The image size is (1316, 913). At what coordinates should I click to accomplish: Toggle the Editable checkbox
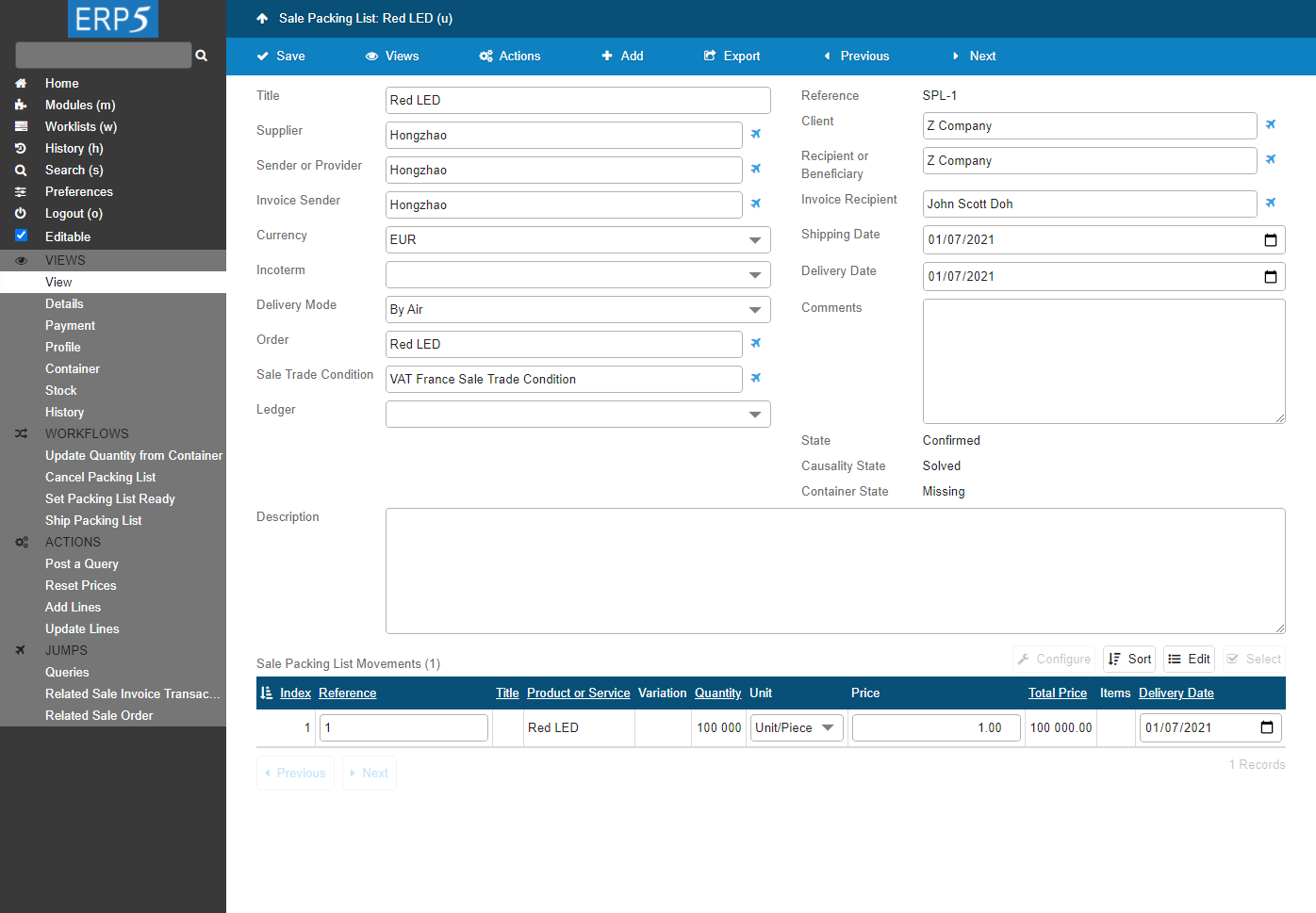21,236
